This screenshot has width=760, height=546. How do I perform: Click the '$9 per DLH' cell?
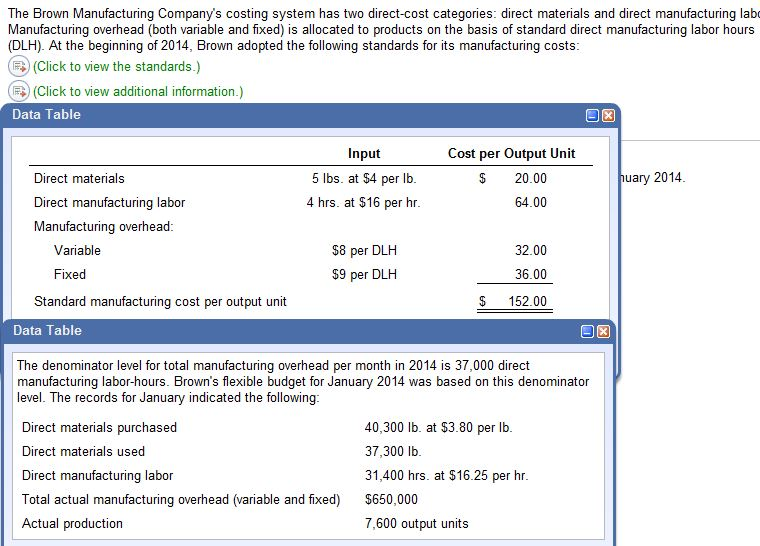[364, 274]
